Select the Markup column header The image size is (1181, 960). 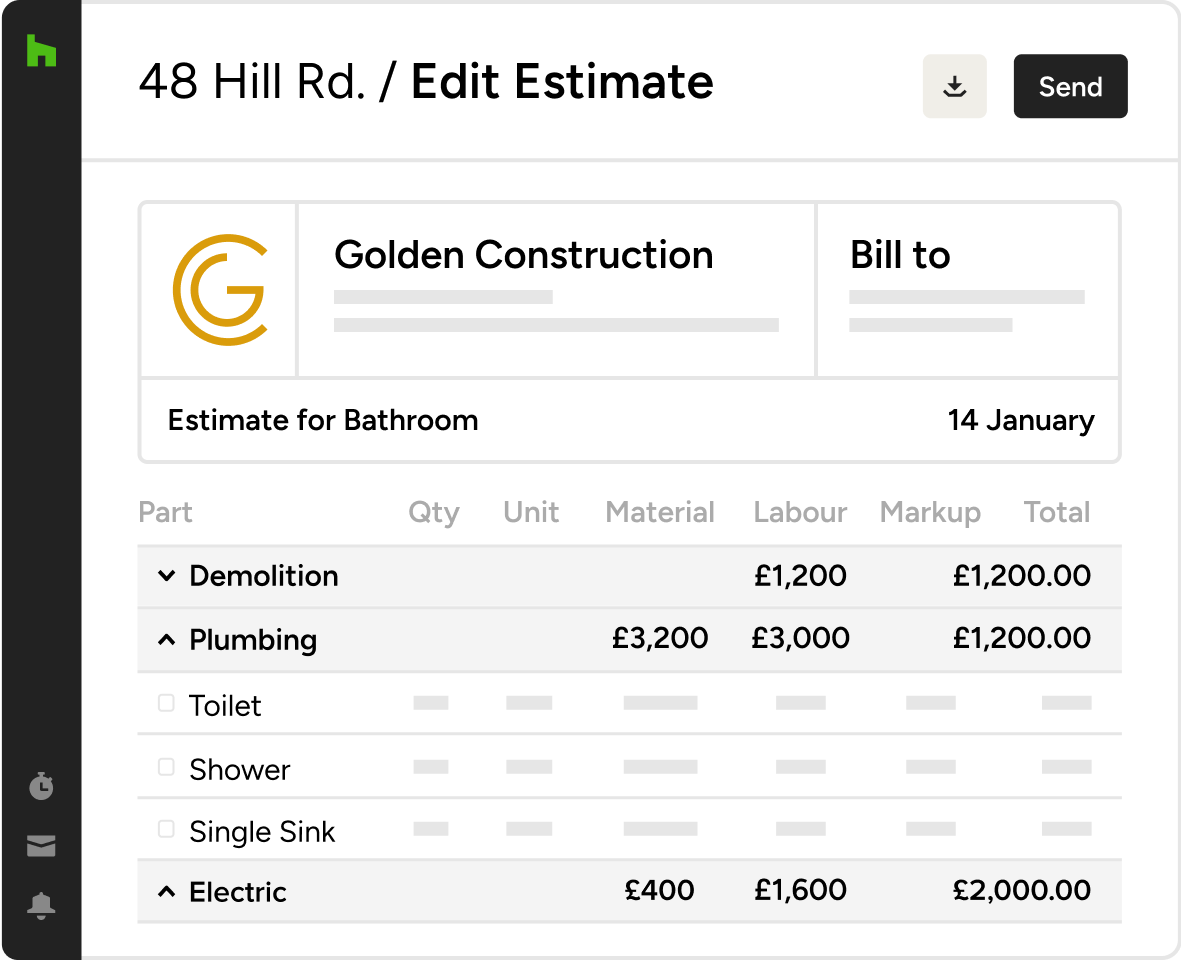tap(930, 512)
